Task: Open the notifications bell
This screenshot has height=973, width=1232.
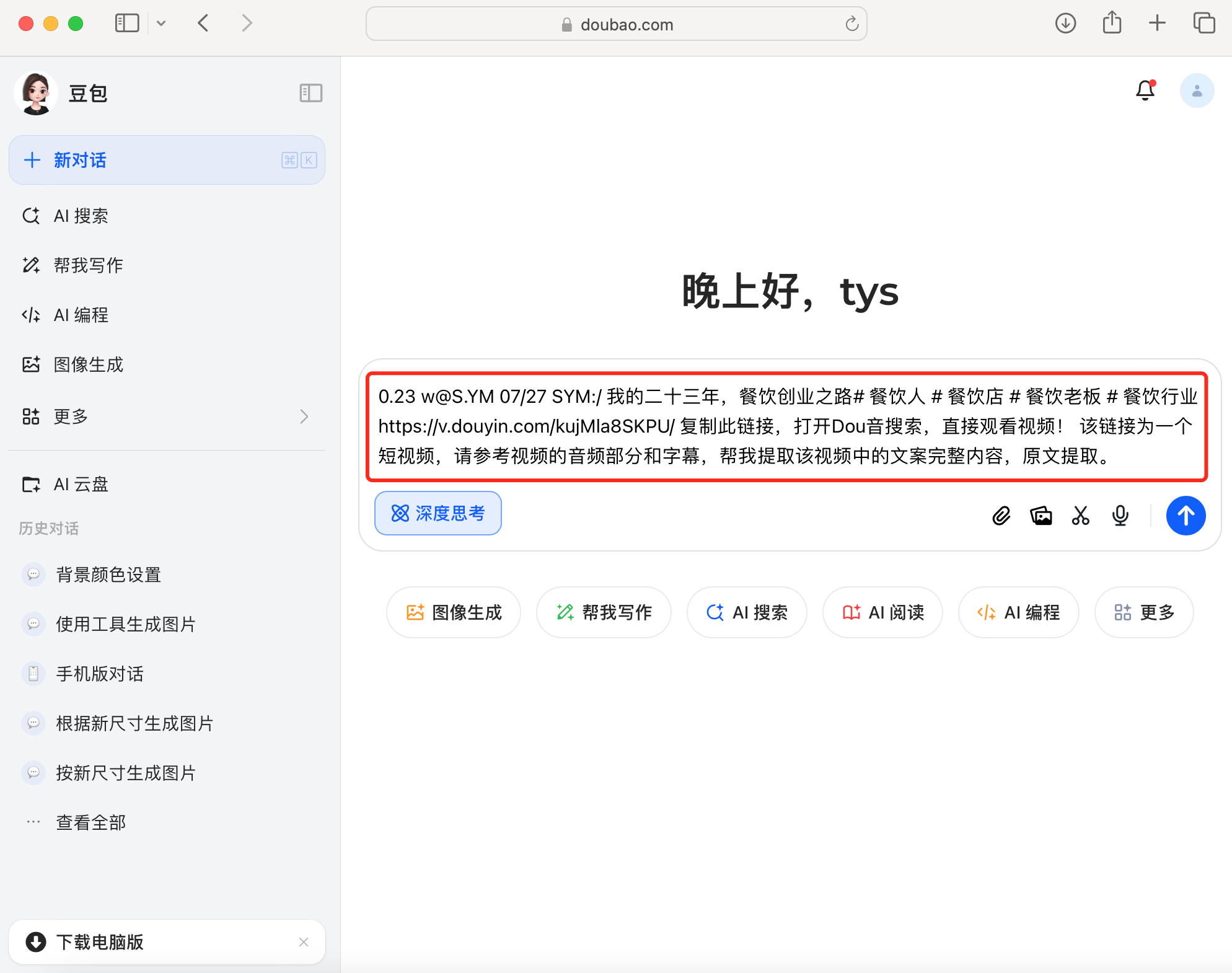Action: click(x=1145, y=90)
